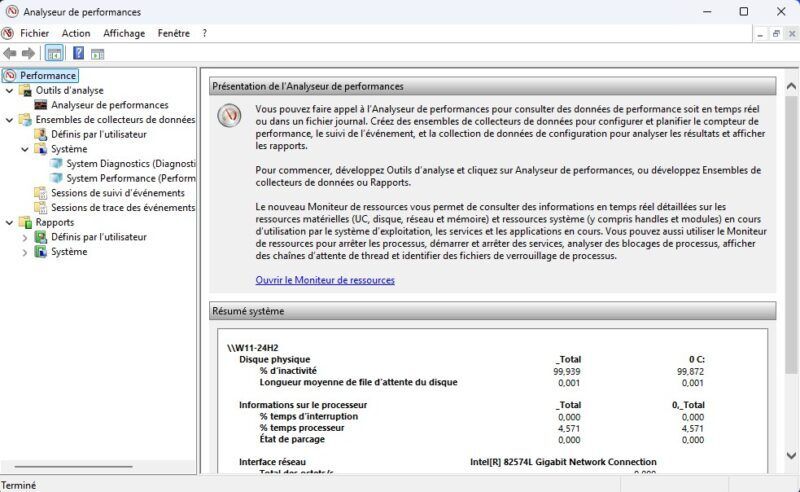Image resolution: width=800 pixels, height=492 pixels.
Task: Click the down arrow of the vertical scrollbar
Action: (791, 455)
